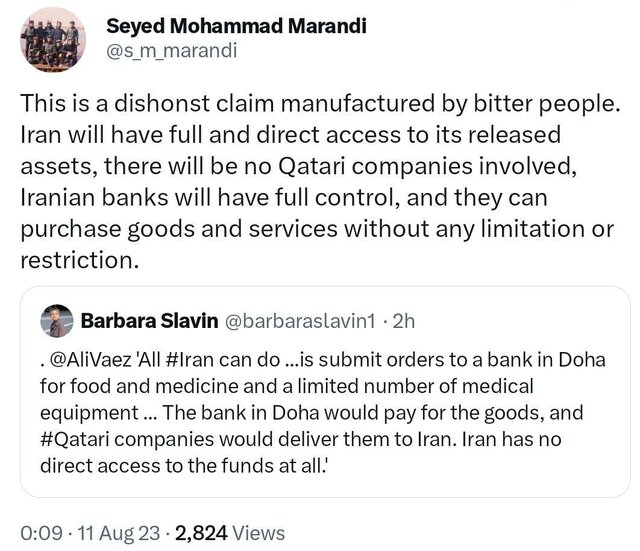Click the '11 Aug 23' date

(x=114, y=533)
